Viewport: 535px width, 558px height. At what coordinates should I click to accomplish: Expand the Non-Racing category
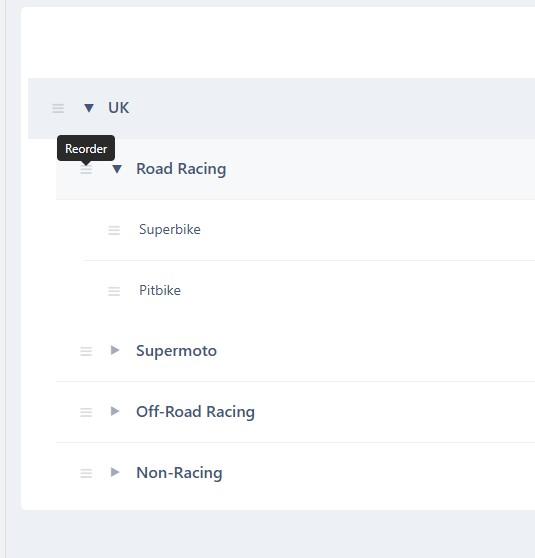(115, 472)
